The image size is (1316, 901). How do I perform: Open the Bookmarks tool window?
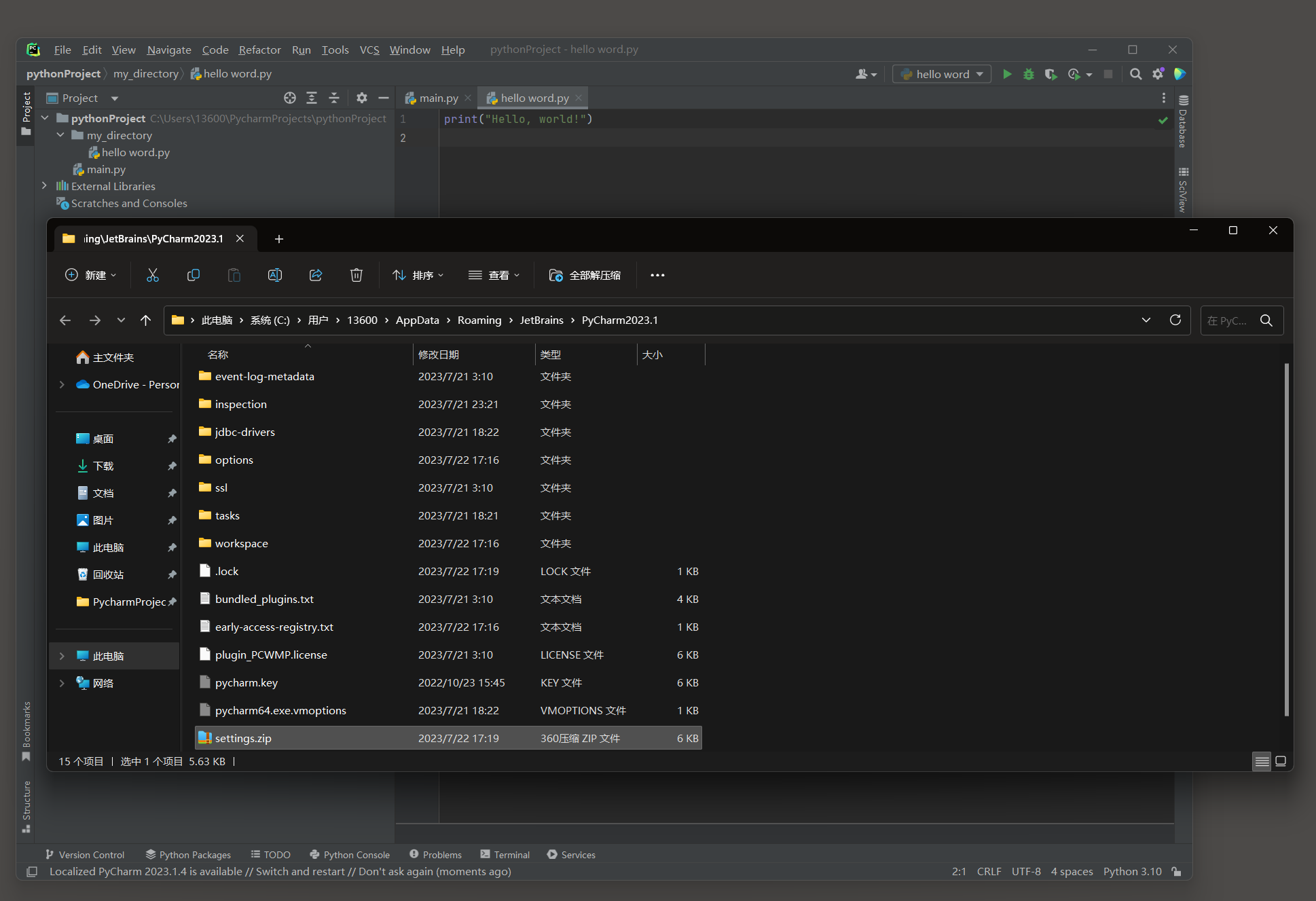coord(26,731)
